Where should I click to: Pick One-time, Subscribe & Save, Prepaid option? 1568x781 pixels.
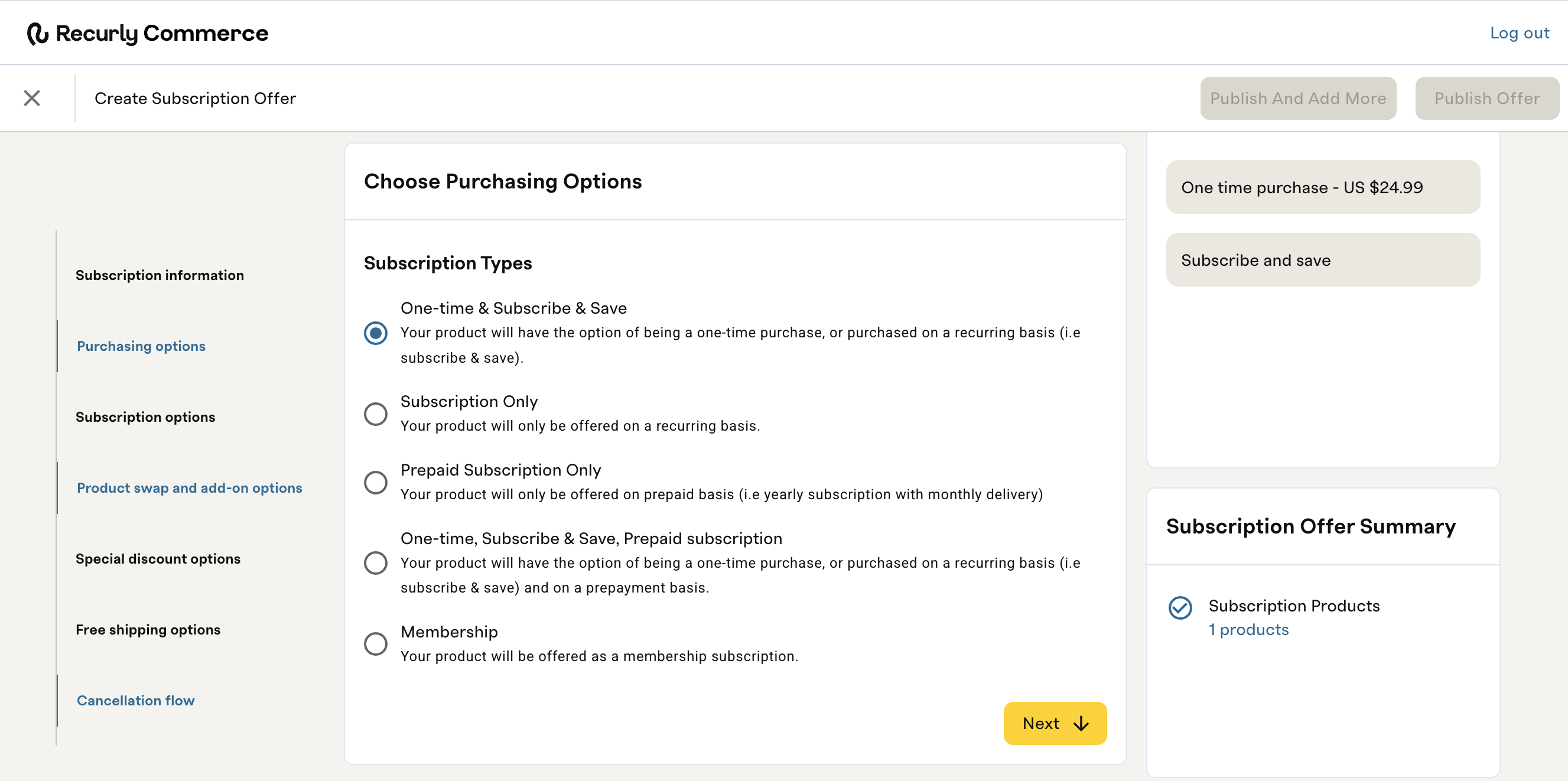tap(376, 563)
